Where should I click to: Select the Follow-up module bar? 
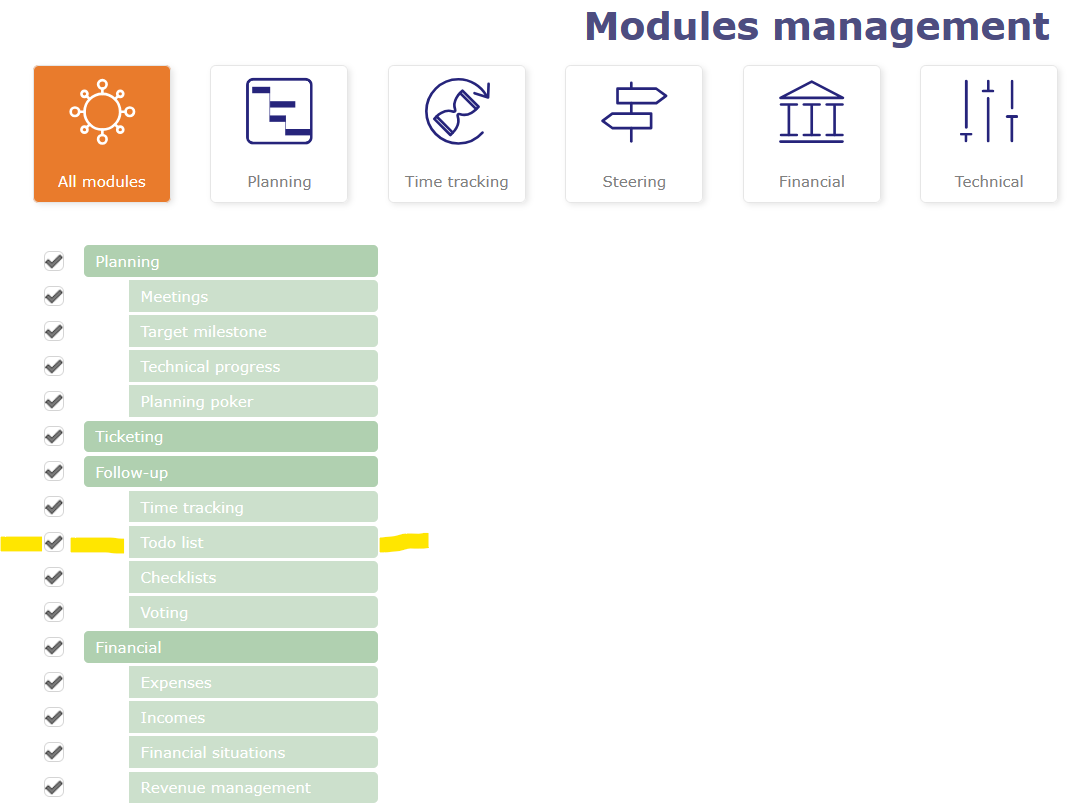231,472
